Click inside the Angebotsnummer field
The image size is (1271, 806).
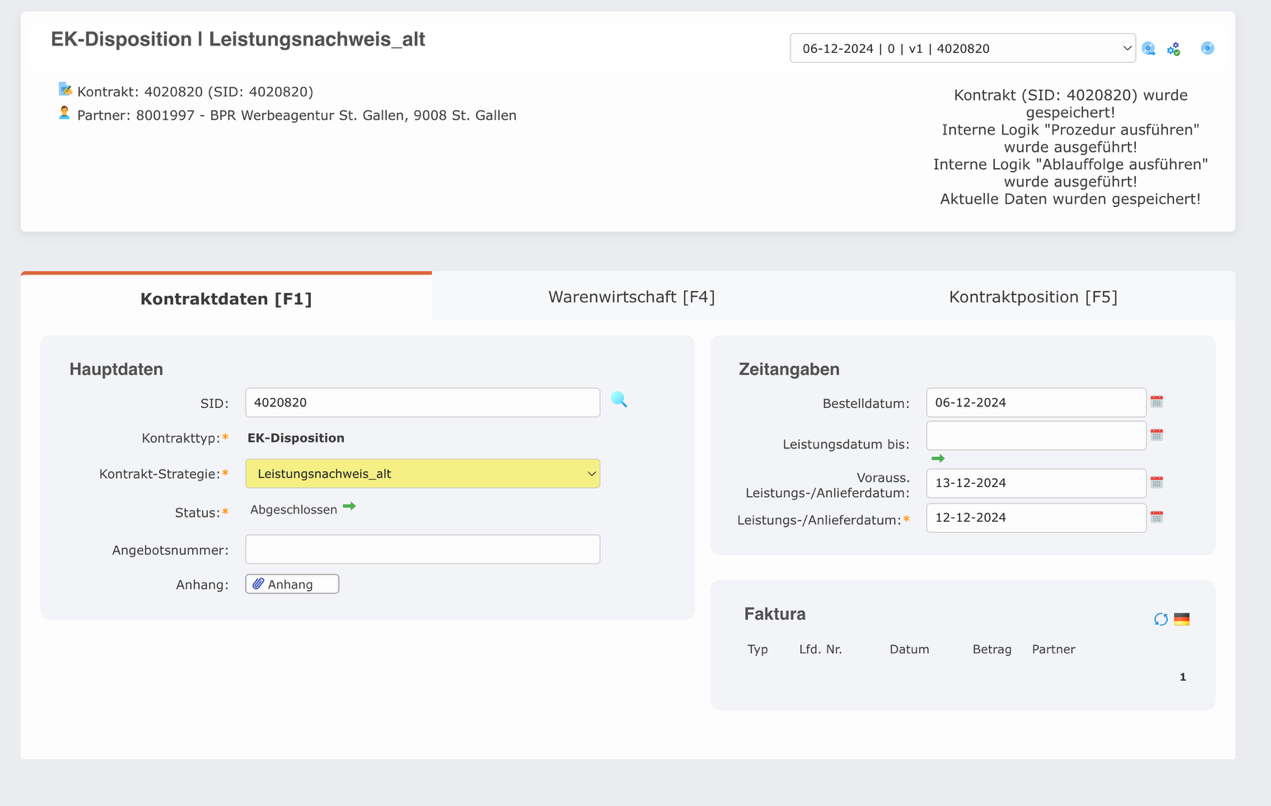[x=422, y=549]
